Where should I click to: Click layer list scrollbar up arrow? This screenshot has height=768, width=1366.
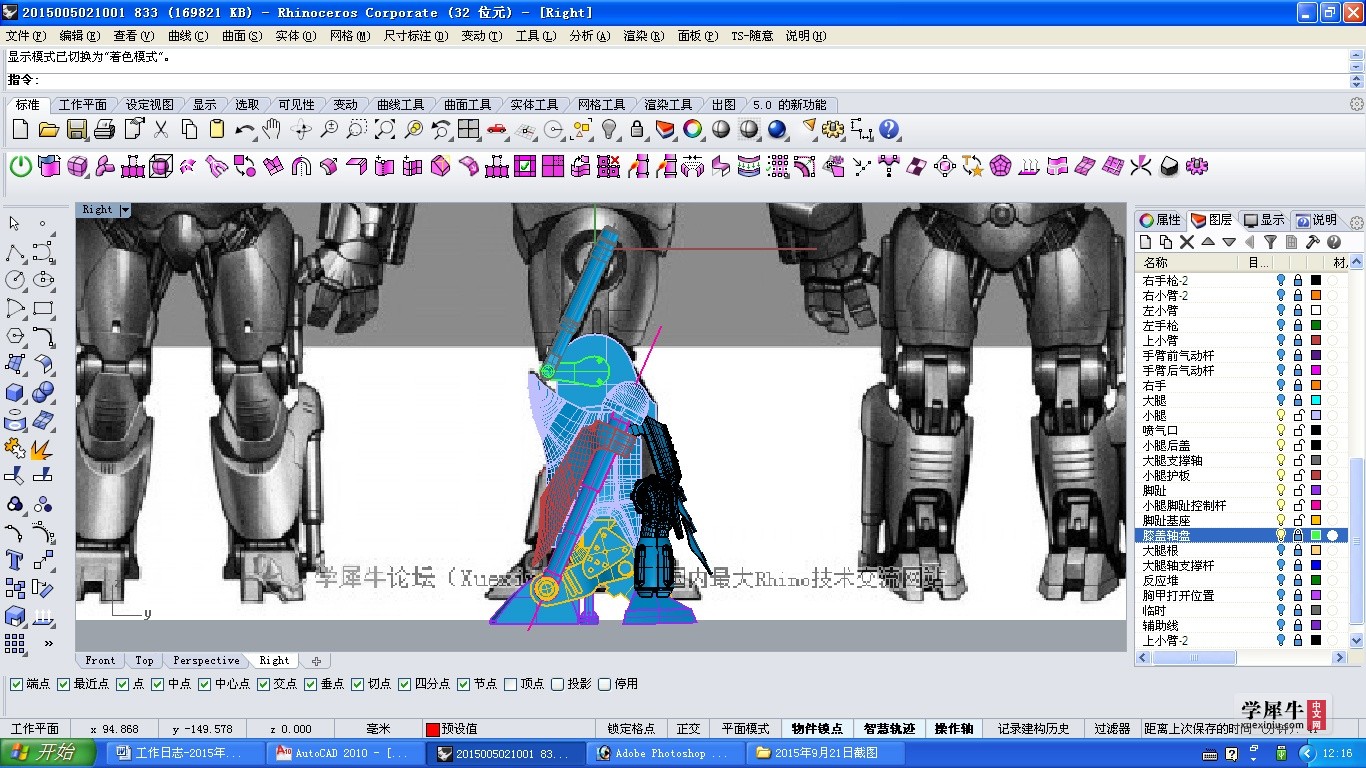tap(1356, 263)
